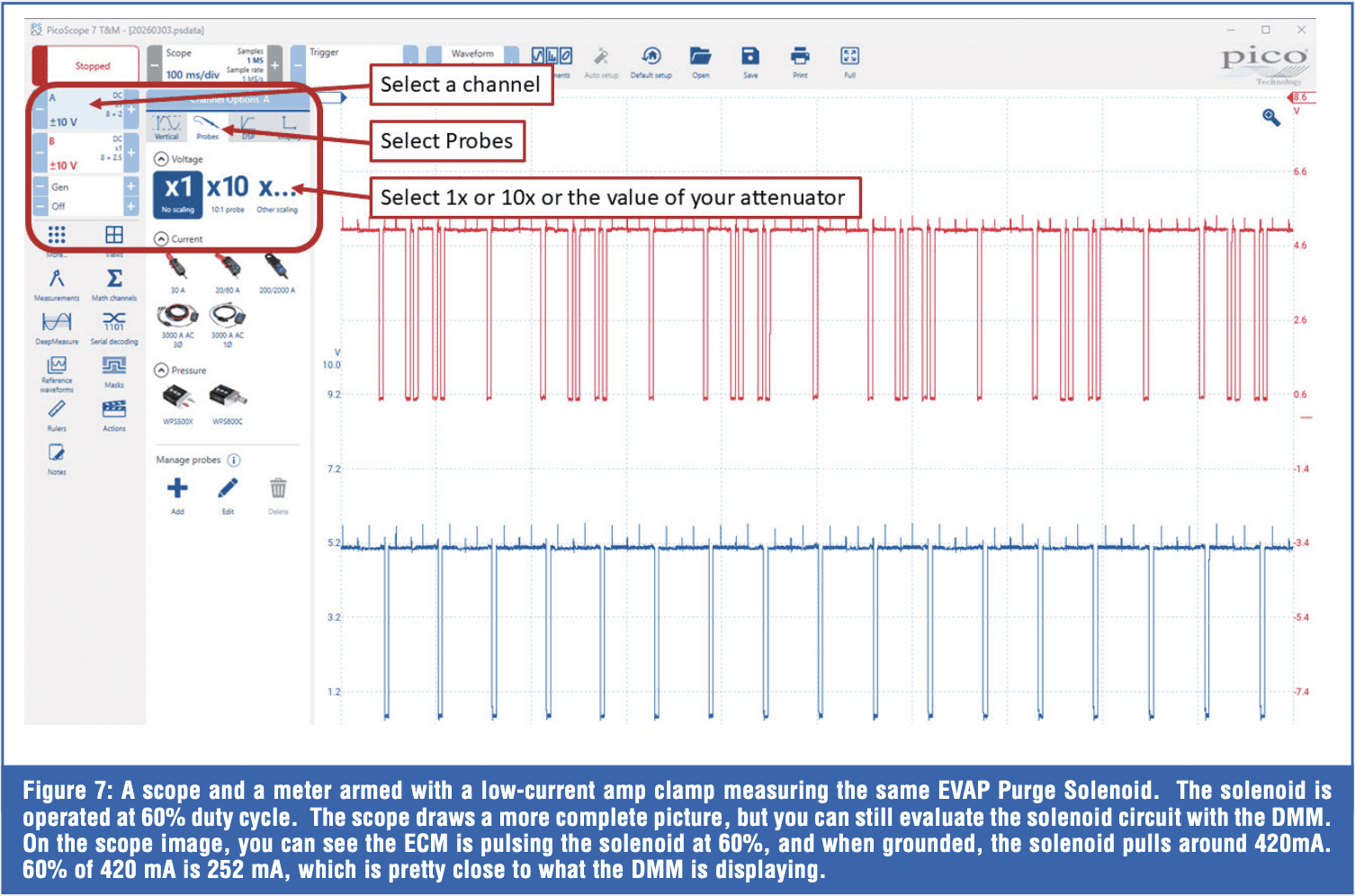The height and width of the screenshot is (896, 1355).
Task: Switch to the Vertical tab
Action: coord(166,126)
